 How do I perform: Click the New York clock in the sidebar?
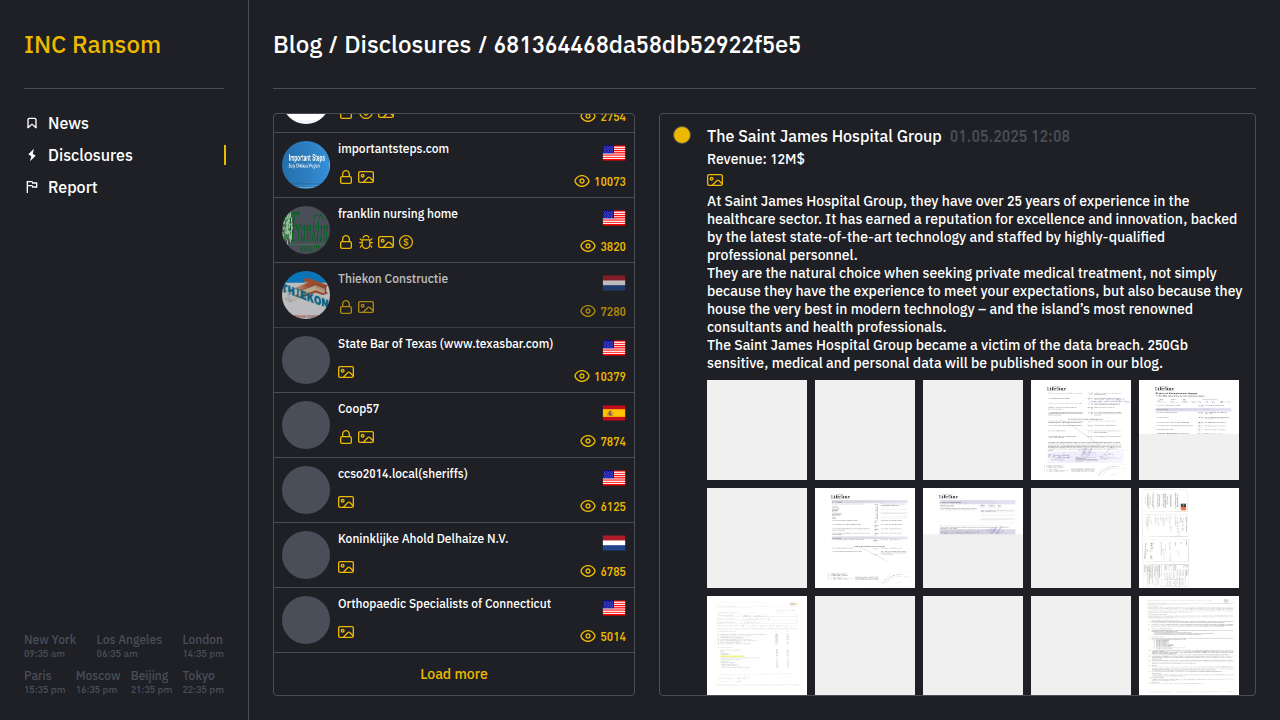point(50,646)
